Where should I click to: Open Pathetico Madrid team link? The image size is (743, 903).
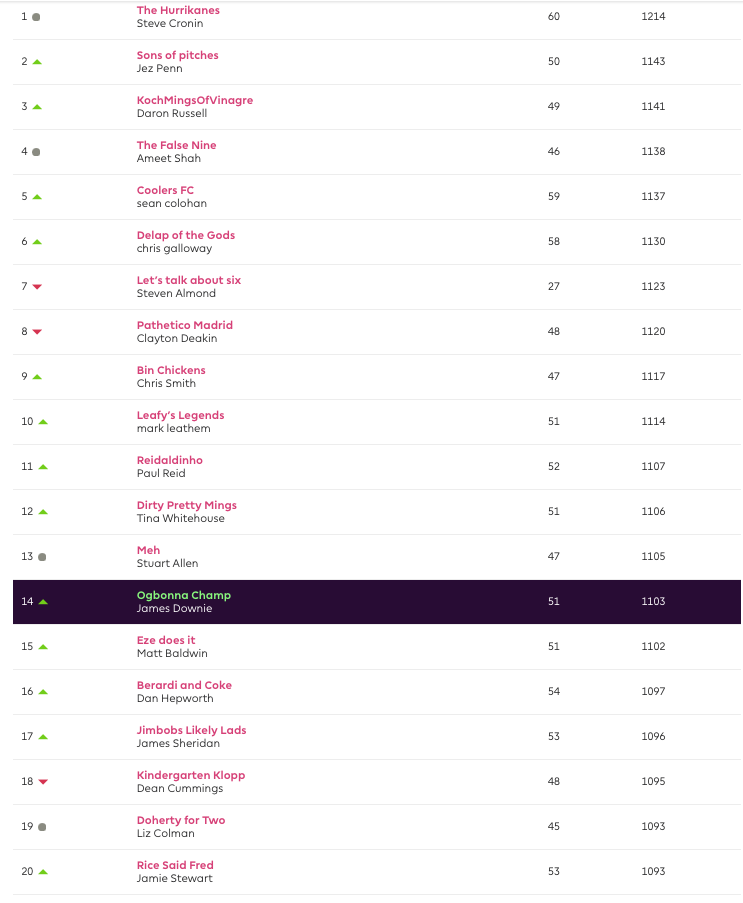[x=185, y=325]
